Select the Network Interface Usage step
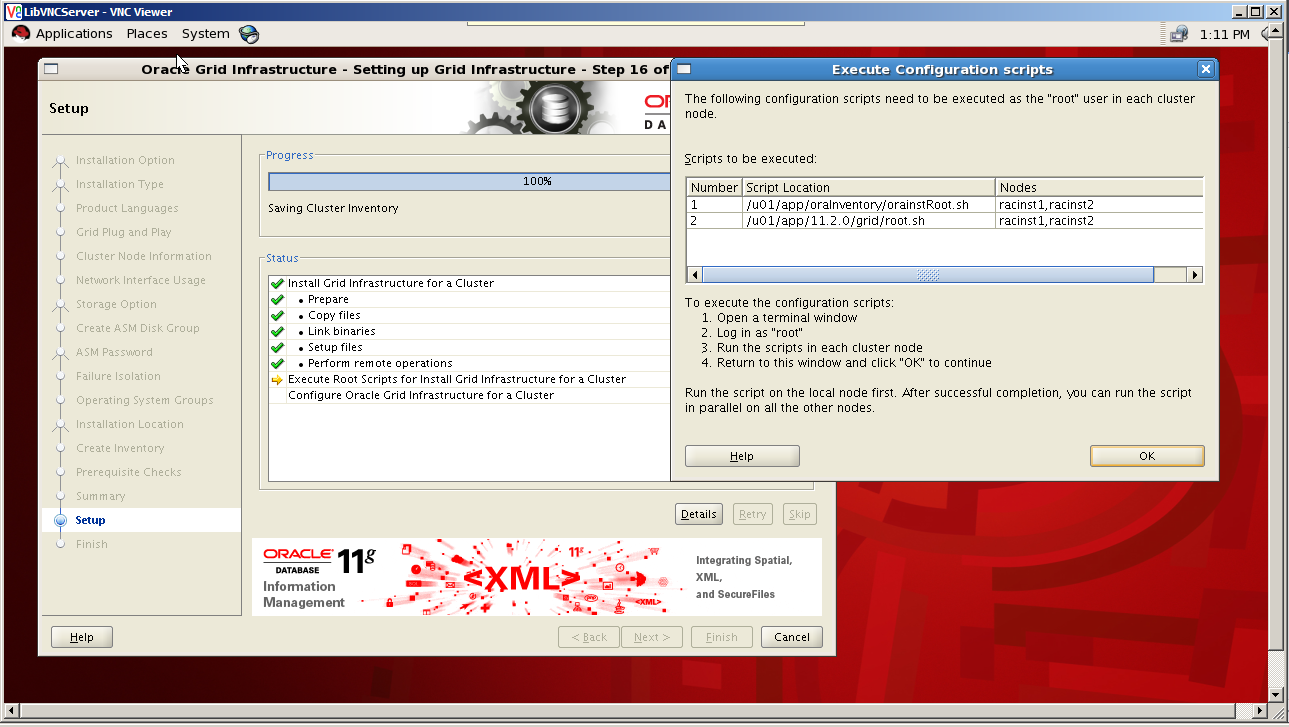The image size is (1289, 727). coord(141,280)
